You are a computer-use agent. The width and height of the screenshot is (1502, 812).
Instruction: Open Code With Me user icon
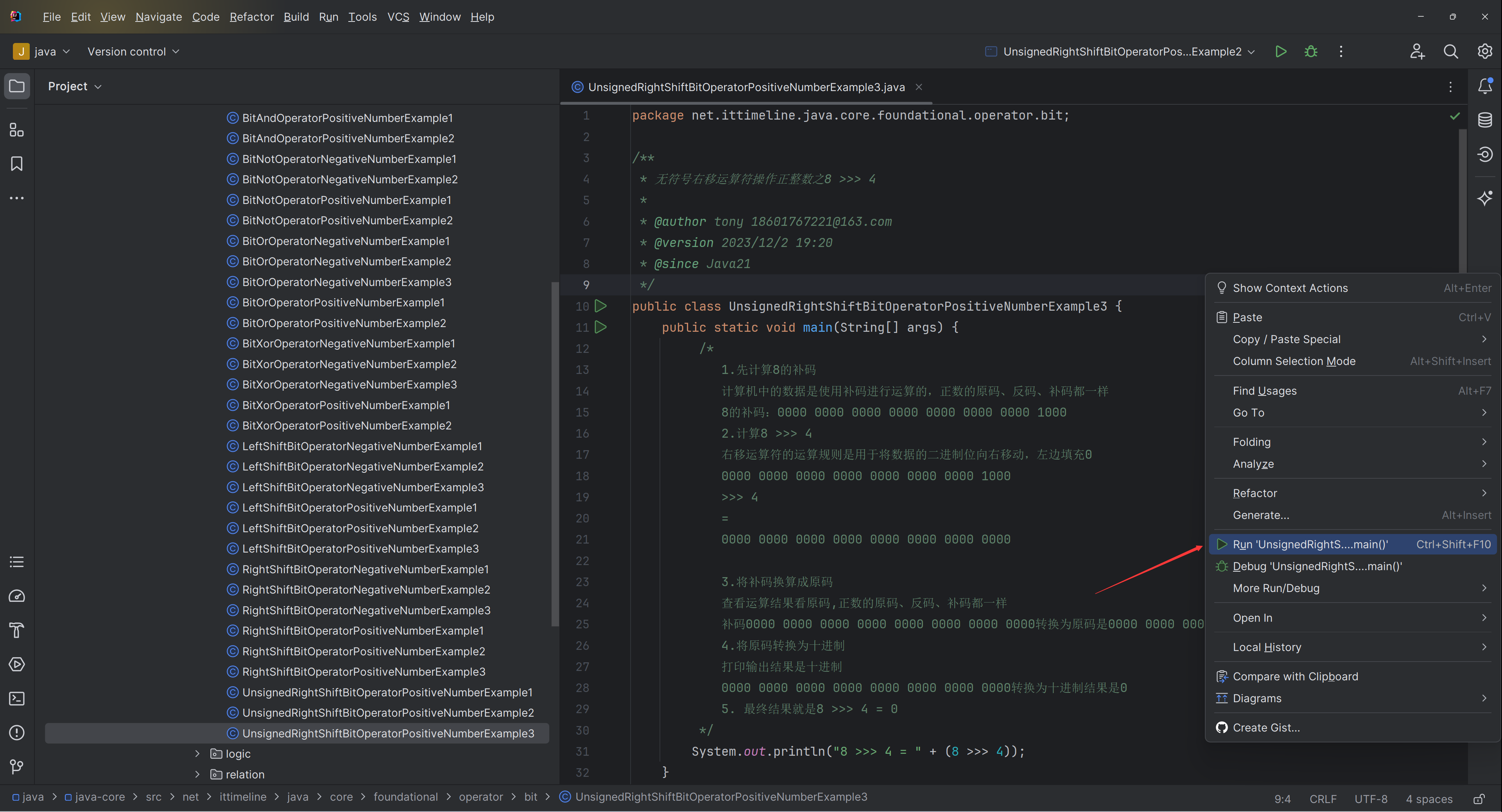pyautogui.click(x=1418, y=51)
